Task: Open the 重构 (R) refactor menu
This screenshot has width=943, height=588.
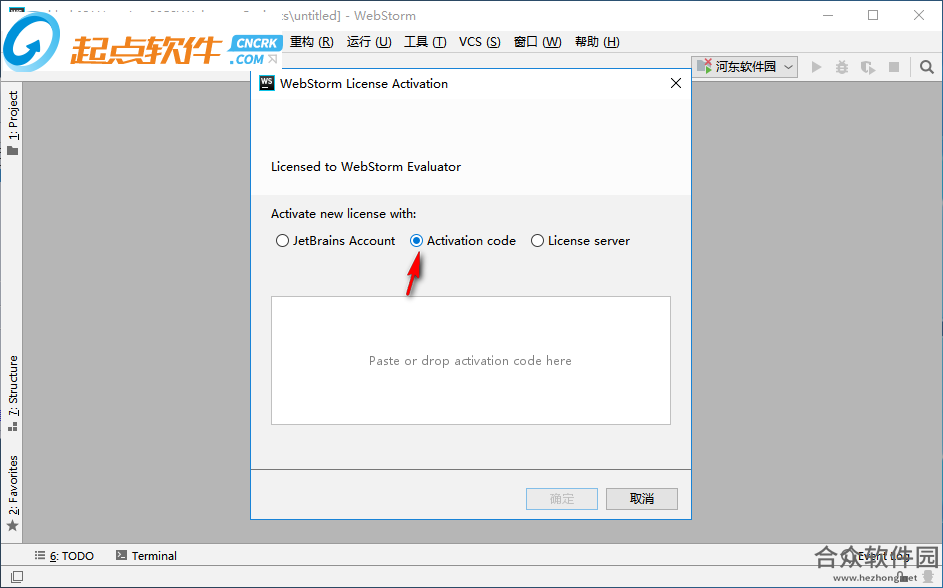Action: 312,41
